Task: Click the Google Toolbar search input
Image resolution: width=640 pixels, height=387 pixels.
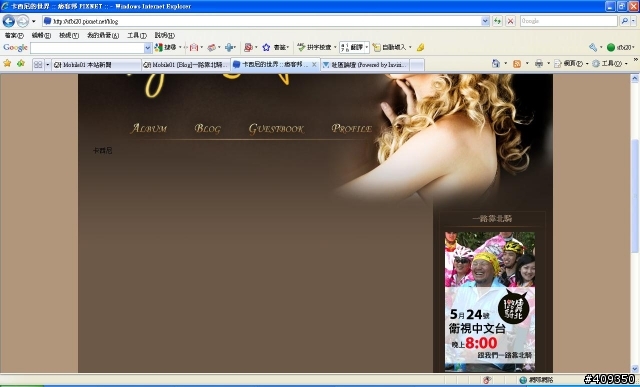Action: [87, 48]
